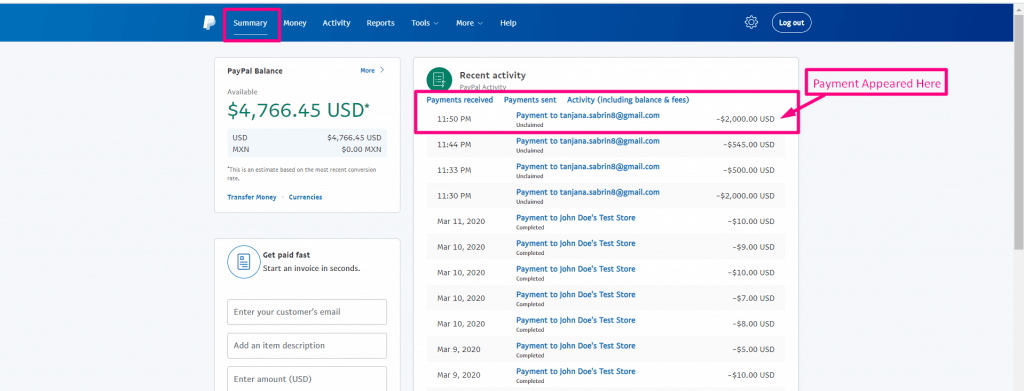
Task: Click the $4,766.45 USD available balance
Action: 298,111
